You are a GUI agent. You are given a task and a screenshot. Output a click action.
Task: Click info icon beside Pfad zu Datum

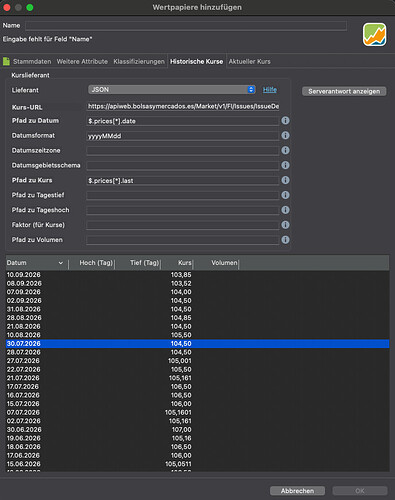point(285,121)
